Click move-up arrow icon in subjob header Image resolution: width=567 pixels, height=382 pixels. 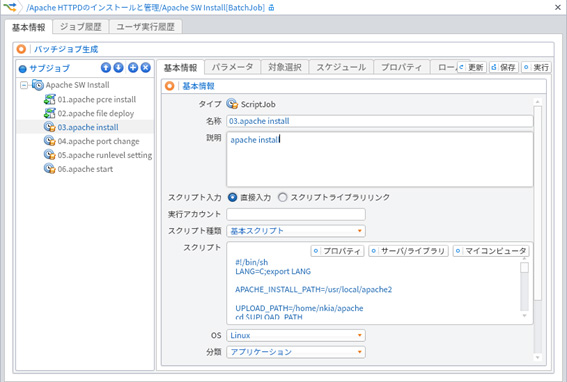pyautogui.click(x=106, y=67)
